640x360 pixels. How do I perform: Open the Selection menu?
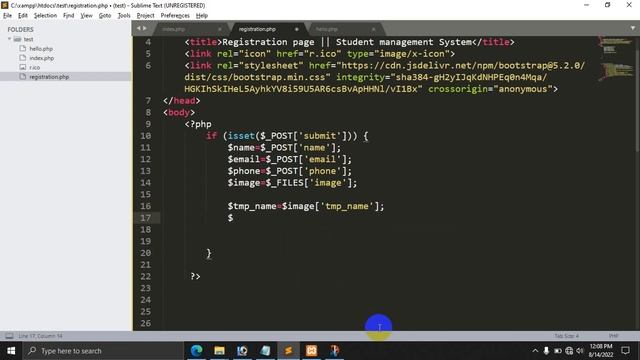(x=45, y=16)
